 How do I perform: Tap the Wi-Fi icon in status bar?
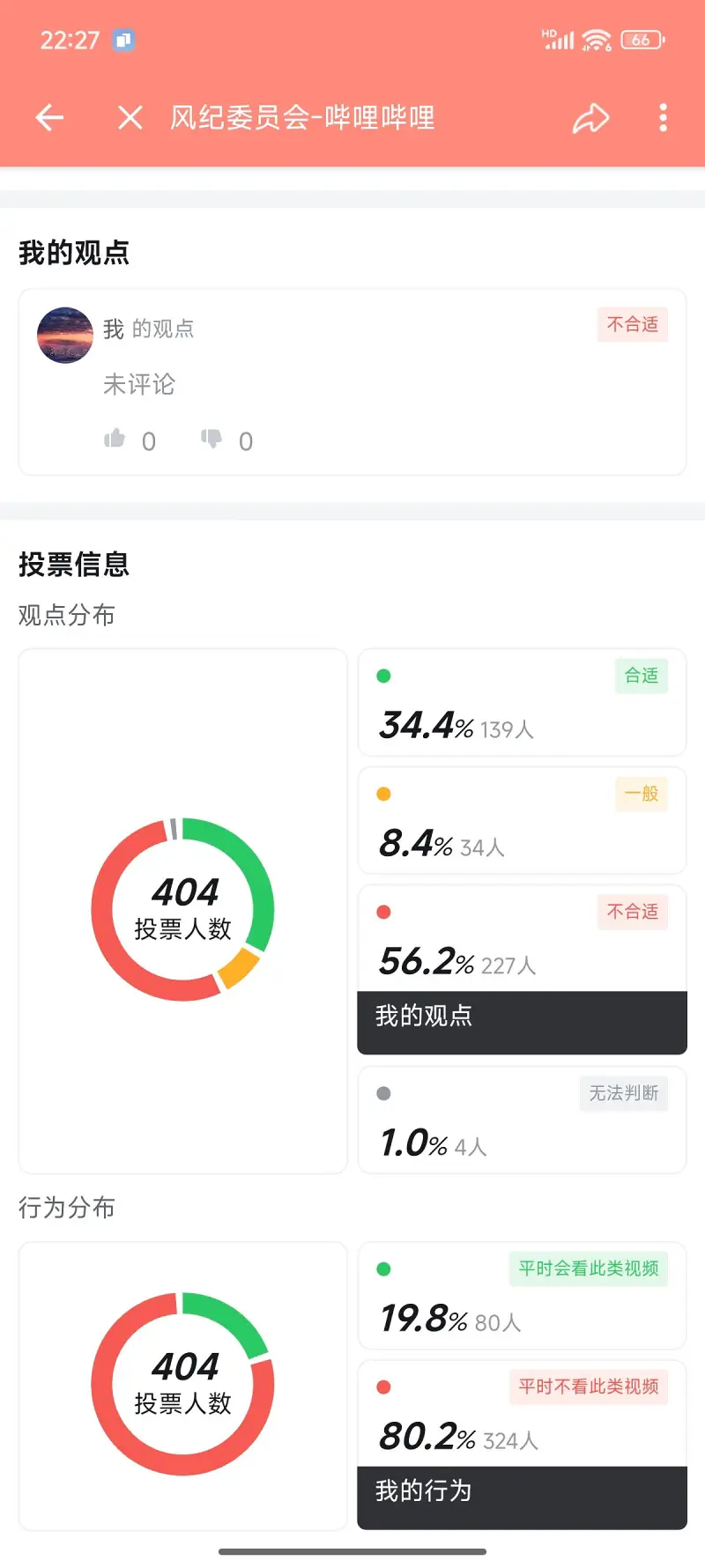point(597,40)
